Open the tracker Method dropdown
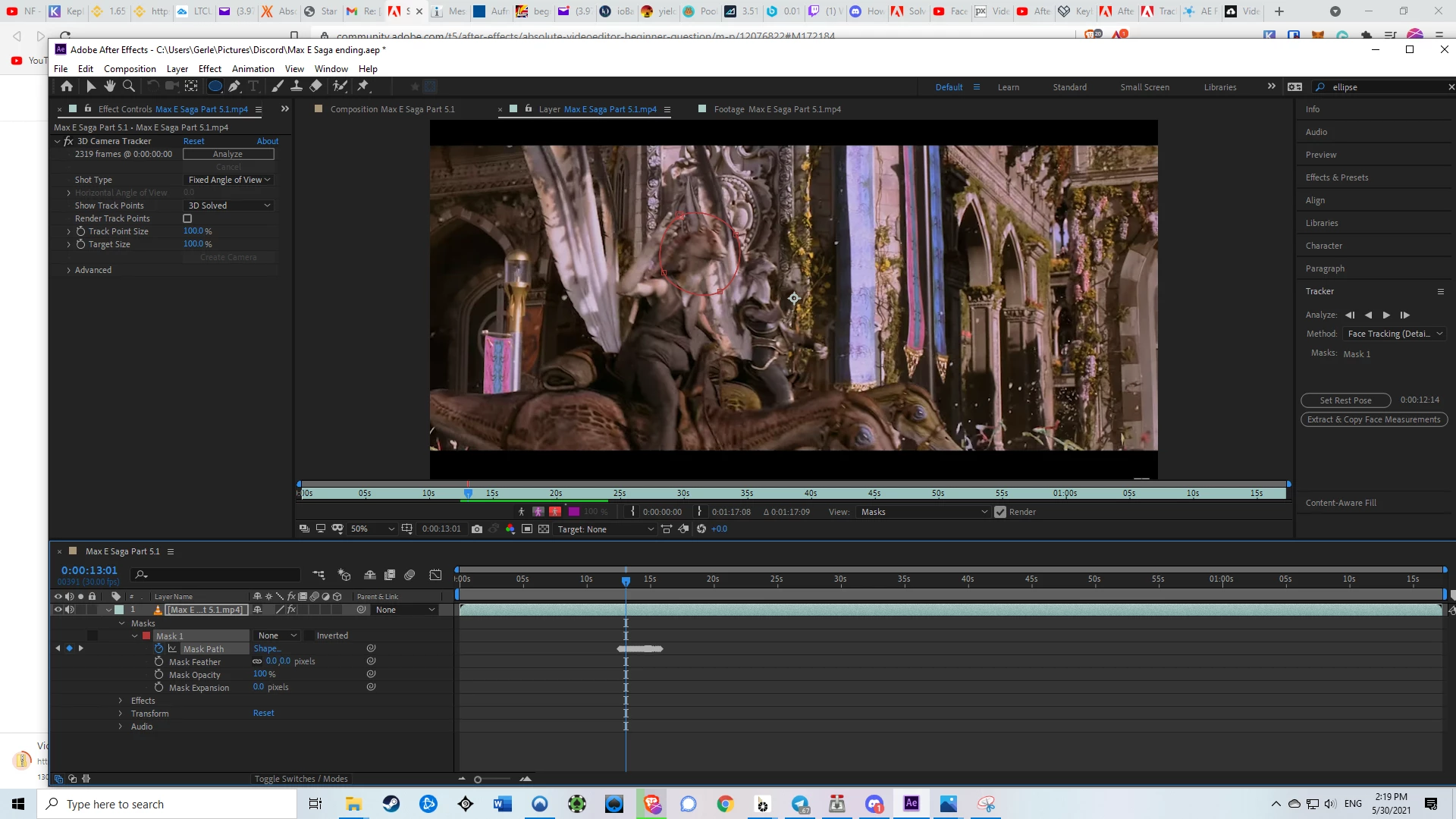This screenshot has width=1456, height=819. point(1395,334)
